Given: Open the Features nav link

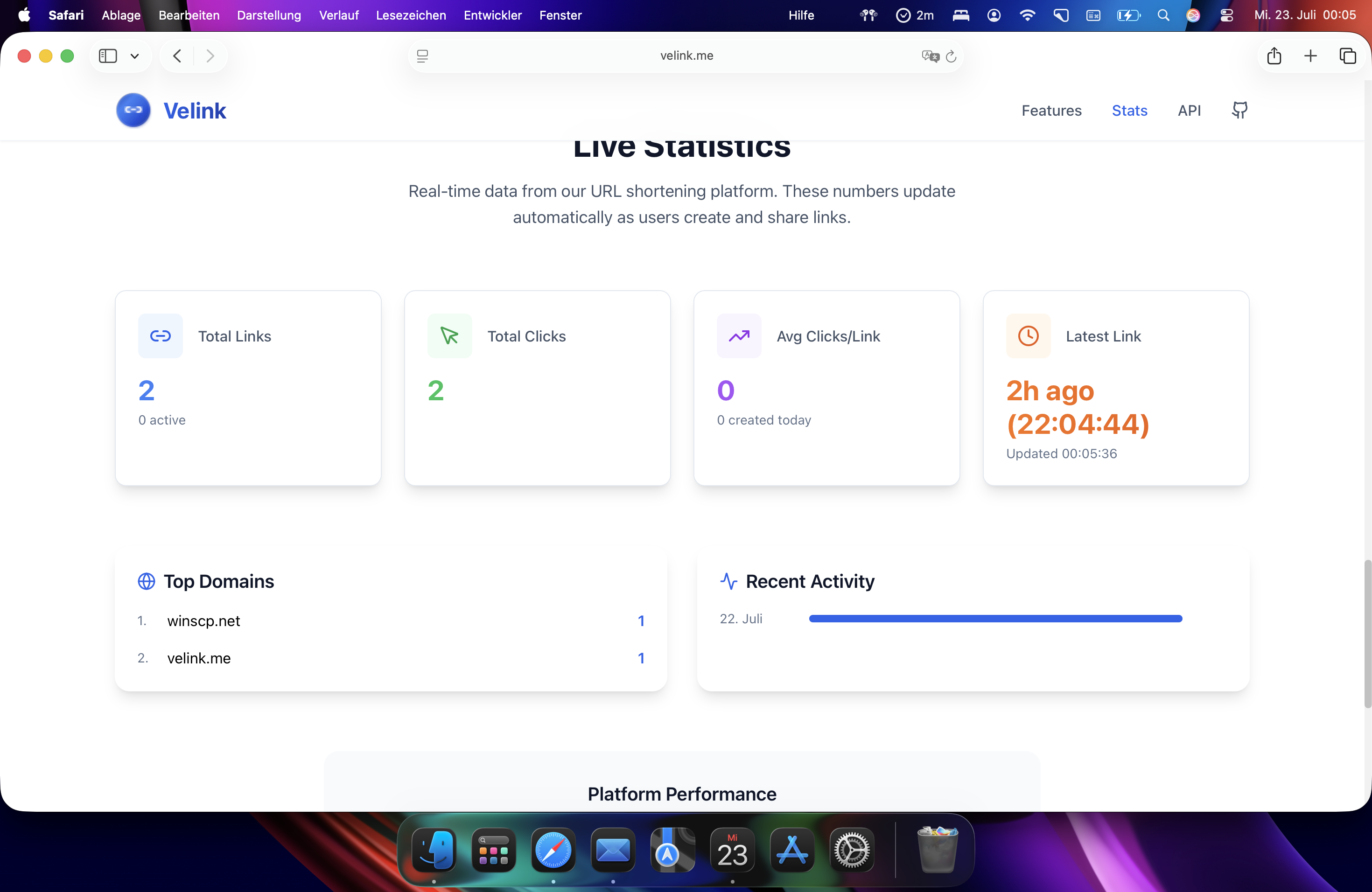Looking at the screenshot, I should point(1051,110).
